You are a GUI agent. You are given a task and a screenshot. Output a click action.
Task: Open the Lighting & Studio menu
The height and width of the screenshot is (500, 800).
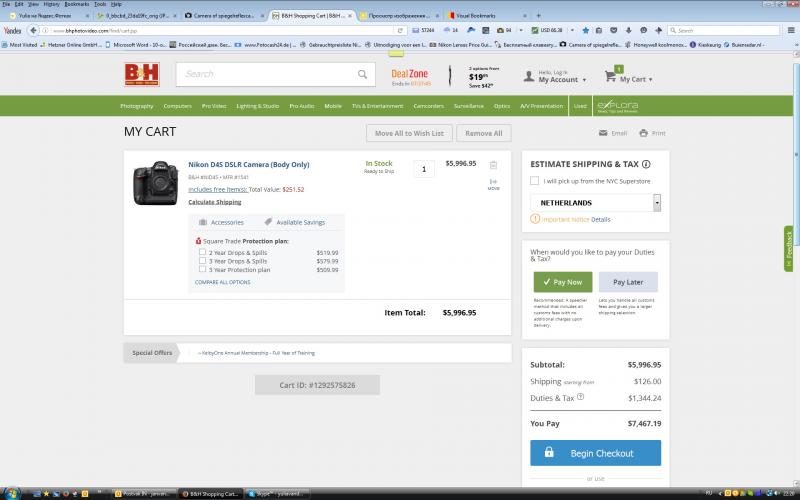tap(258, 106)
